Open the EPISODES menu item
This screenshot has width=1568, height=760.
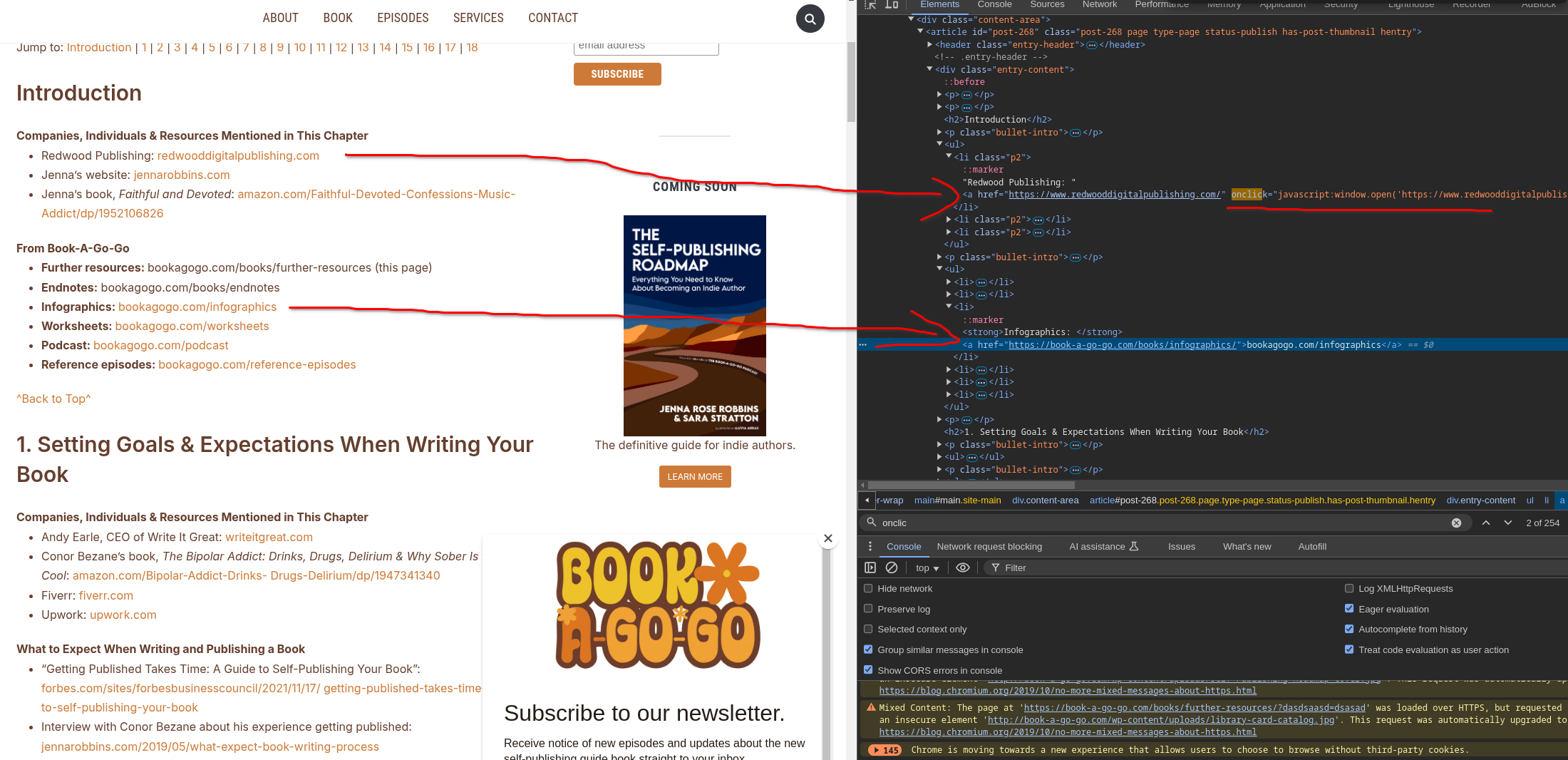coord(403,18)
